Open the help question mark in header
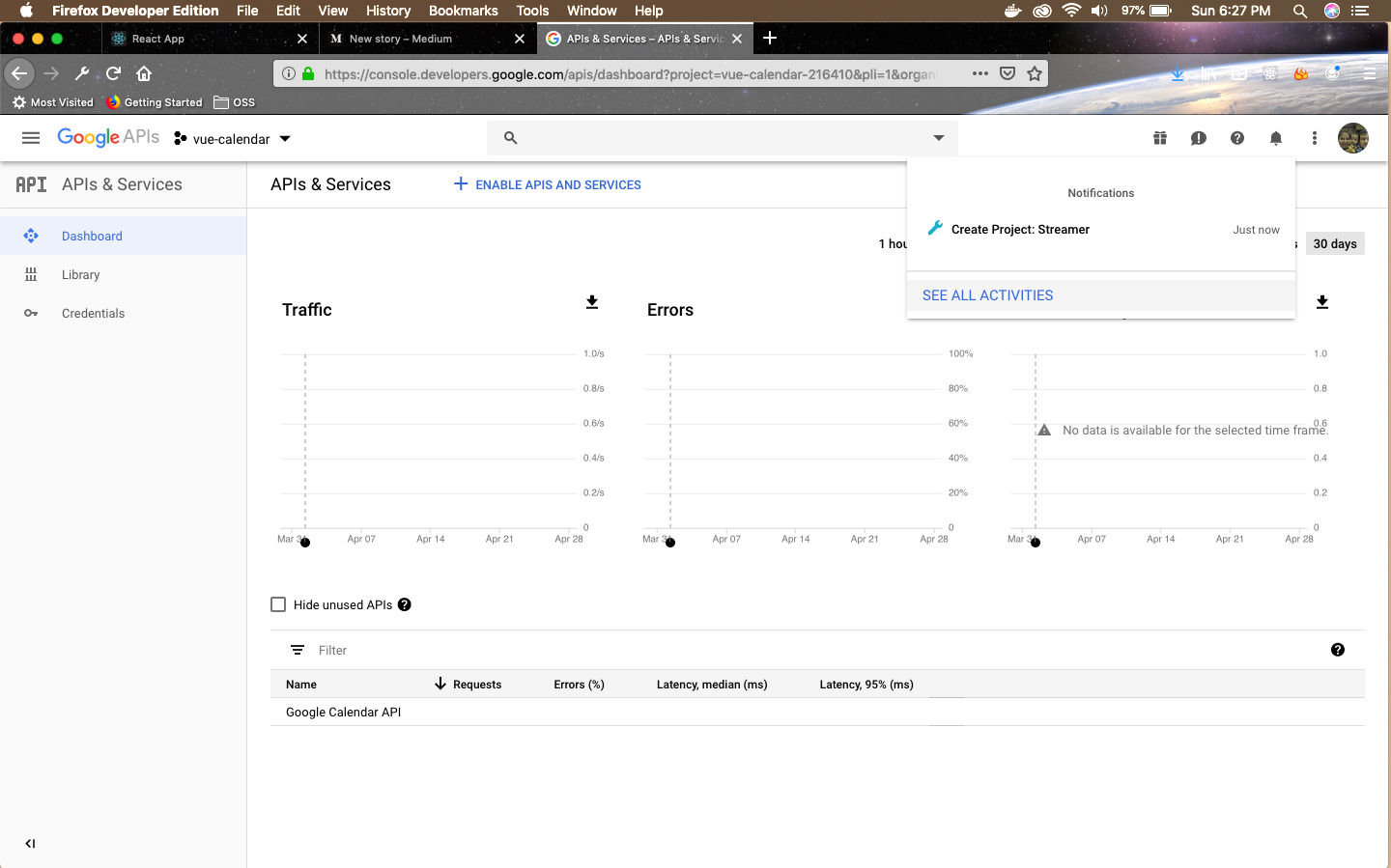This screenshot has height=868, width=1391. [1237, 138]
